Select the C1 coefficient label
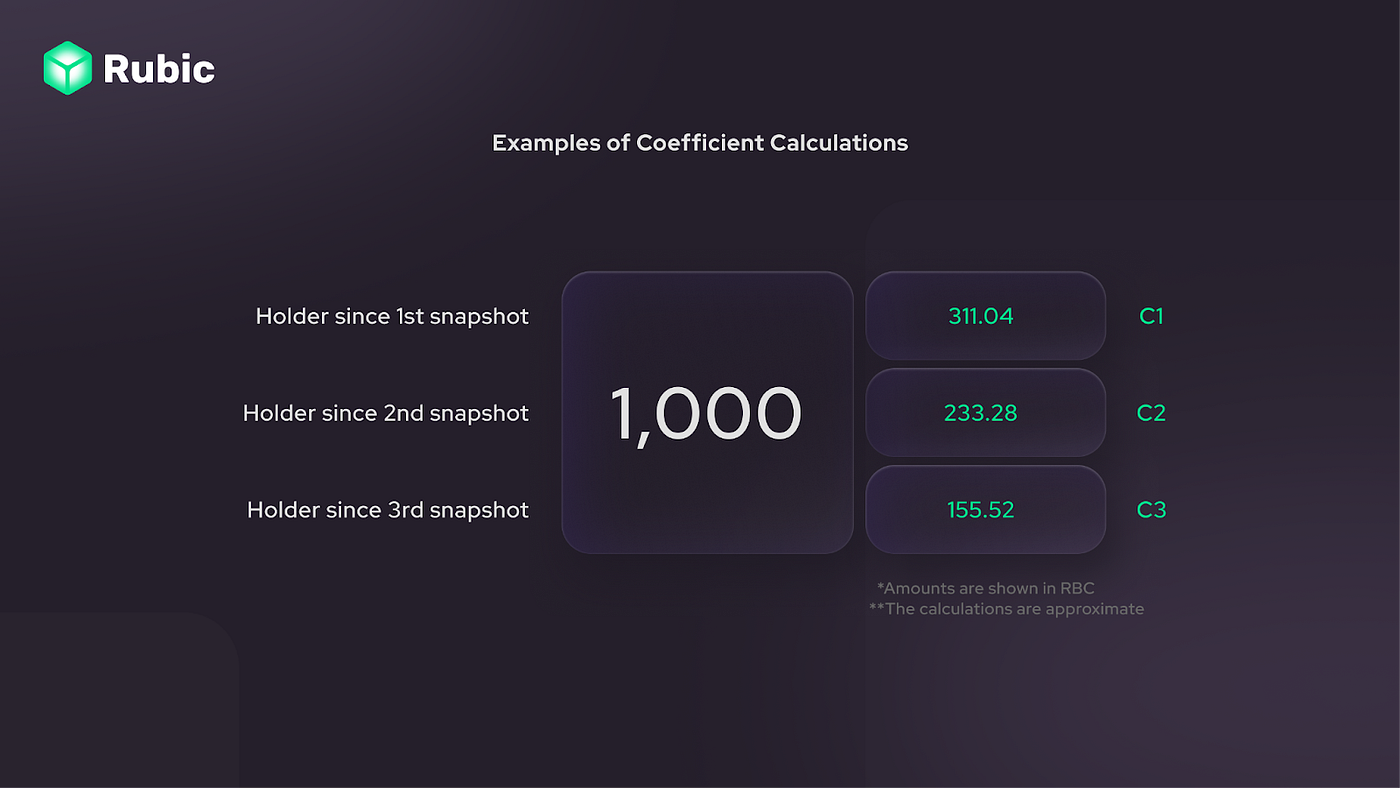This screenshot has height=788, width=1400. pos(1151,316)
